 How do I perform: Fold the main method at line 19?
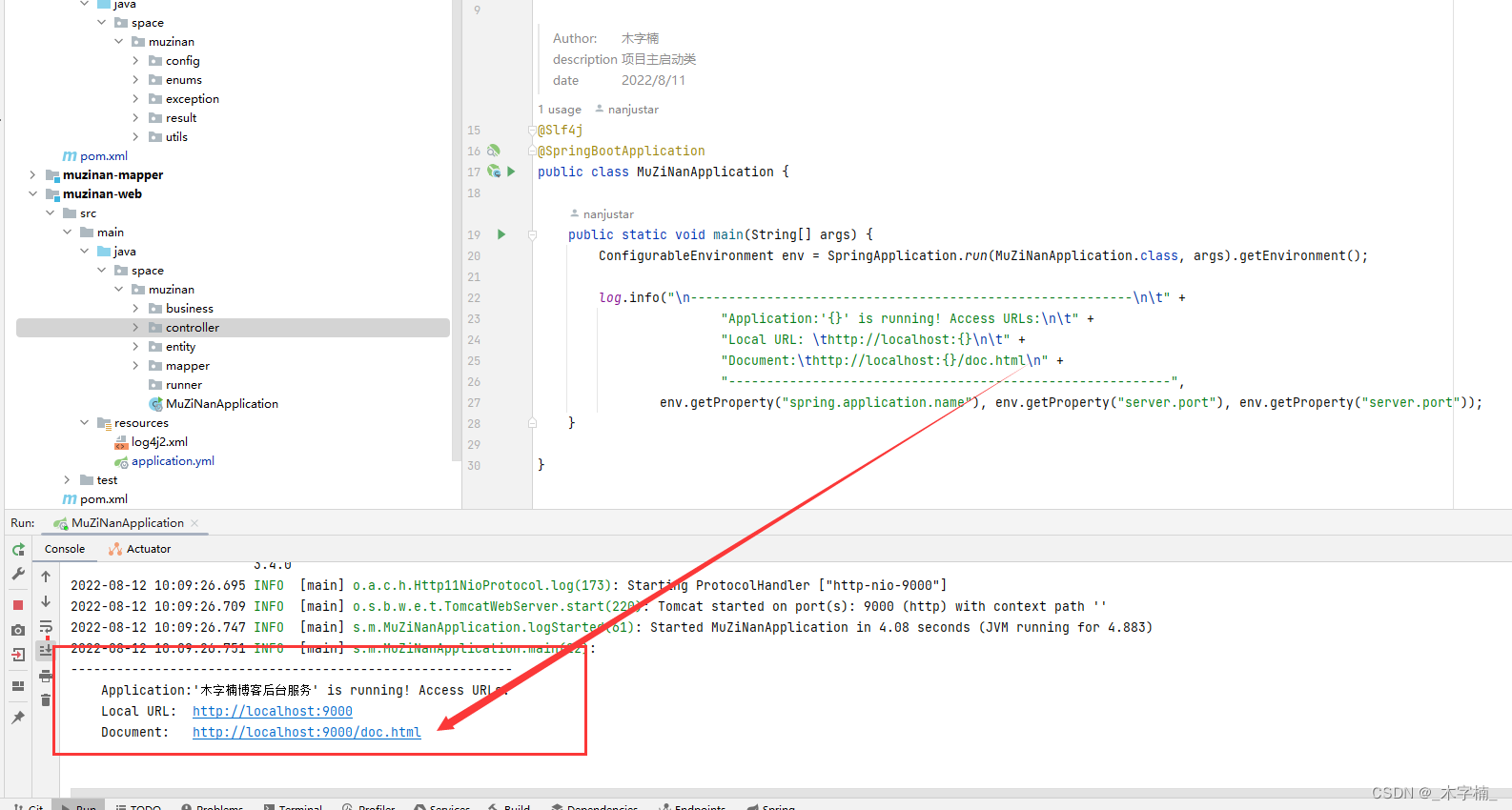tap(533, 234)
